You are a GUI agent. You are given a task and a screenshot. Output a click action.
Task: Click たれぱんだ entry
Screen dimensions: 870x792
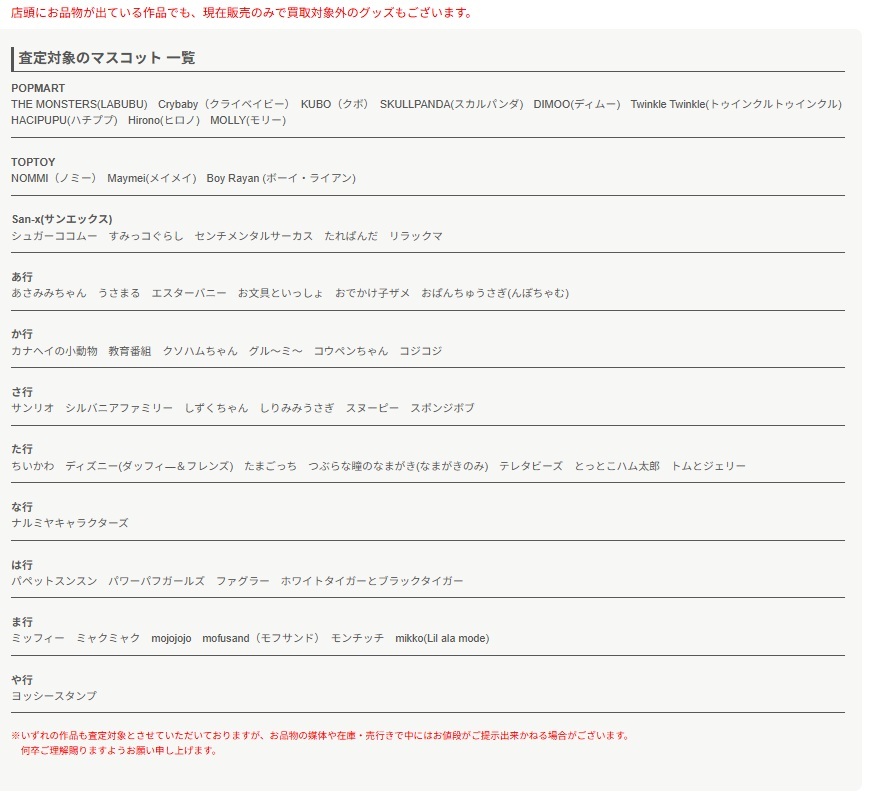[351, 236]
